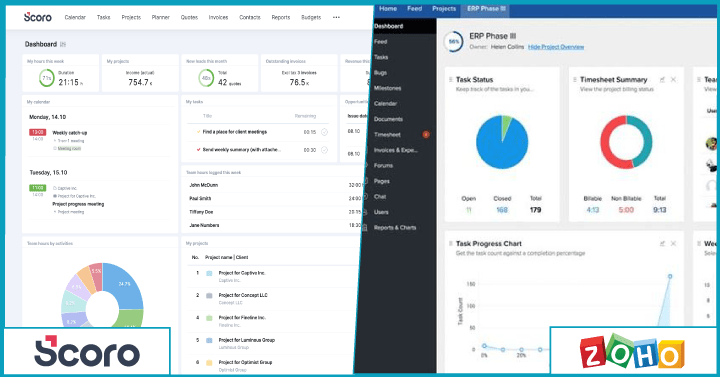The width and height of the screenshot is (720, 377).
Task: Grab the Task Status widget drag handle
Action: pos(450,79)
